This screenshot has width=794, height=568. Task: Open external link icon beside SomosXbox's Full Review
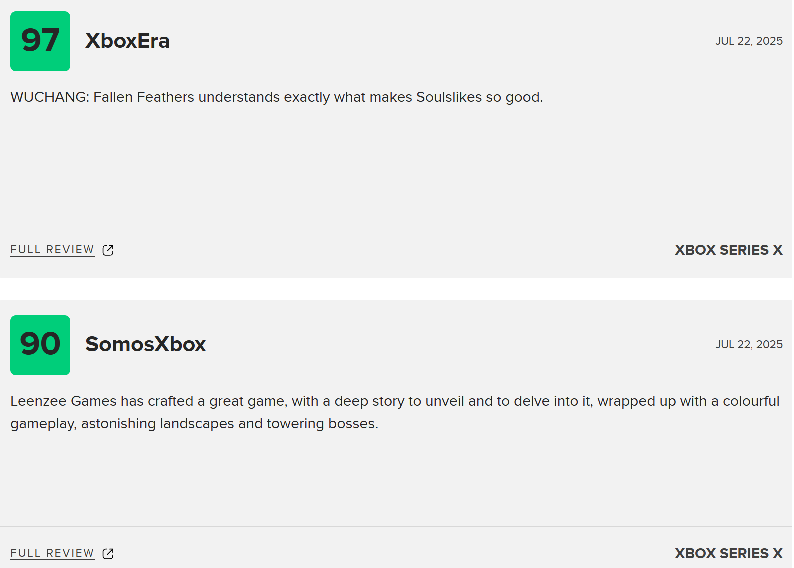point(108,553)
